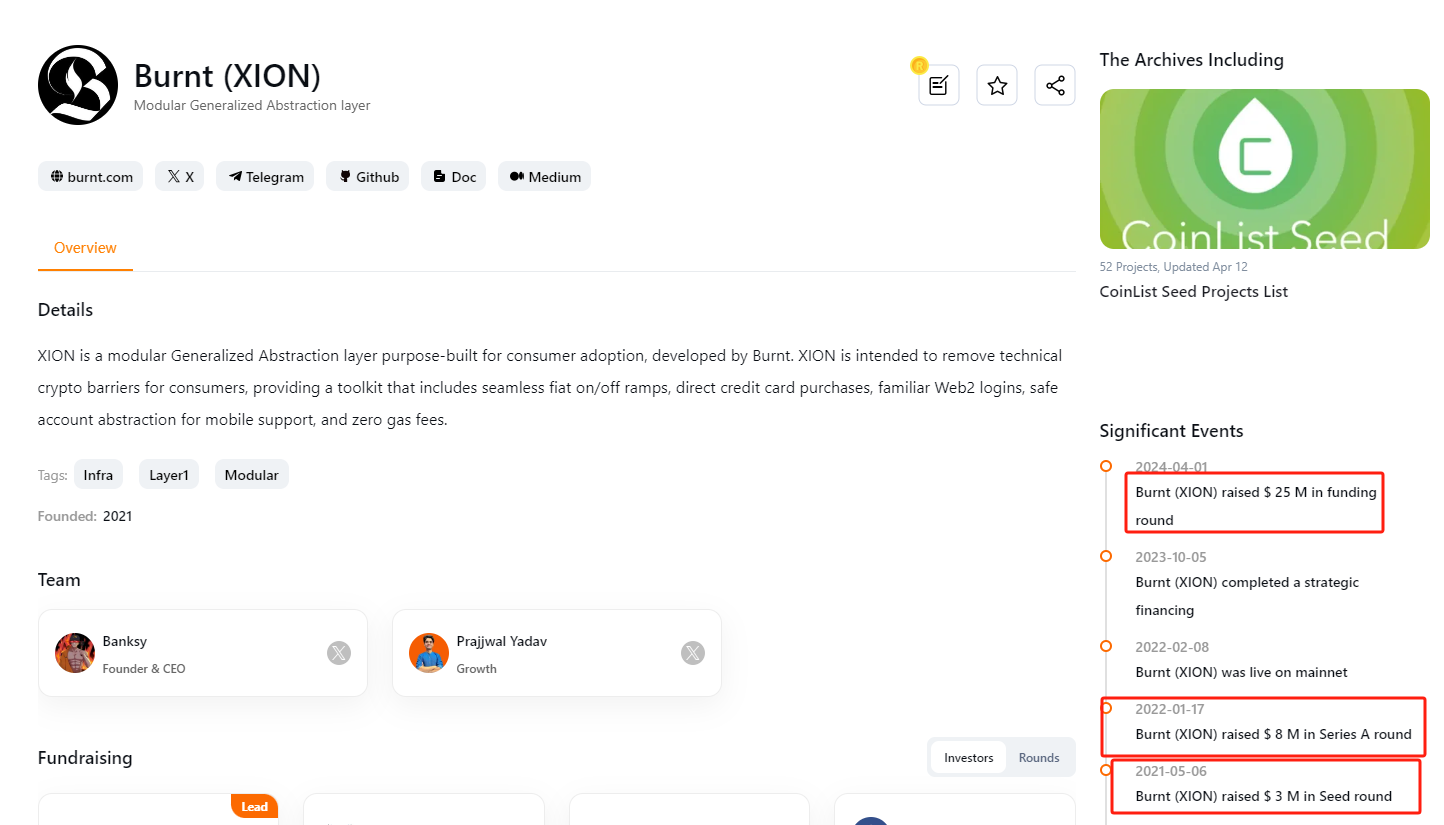
Task: Click the 52 Projects, Updated Apr 12 text
Action: point(1173,267)
